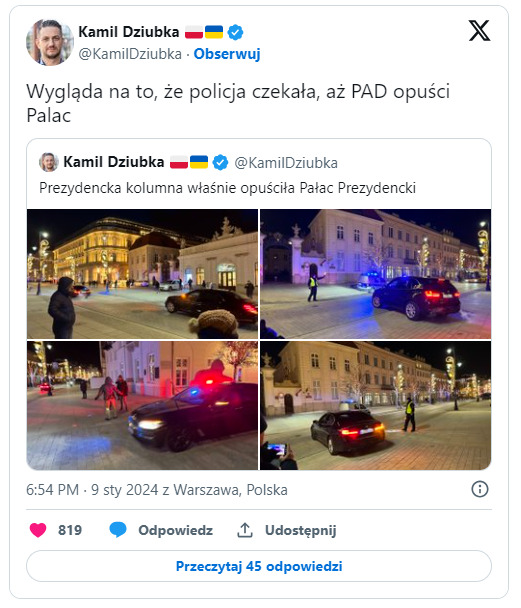The width and height of the screenshot is (521, 608).
Task: Open the top-left photo with the hooded bystander
Action: click(142, 274)
